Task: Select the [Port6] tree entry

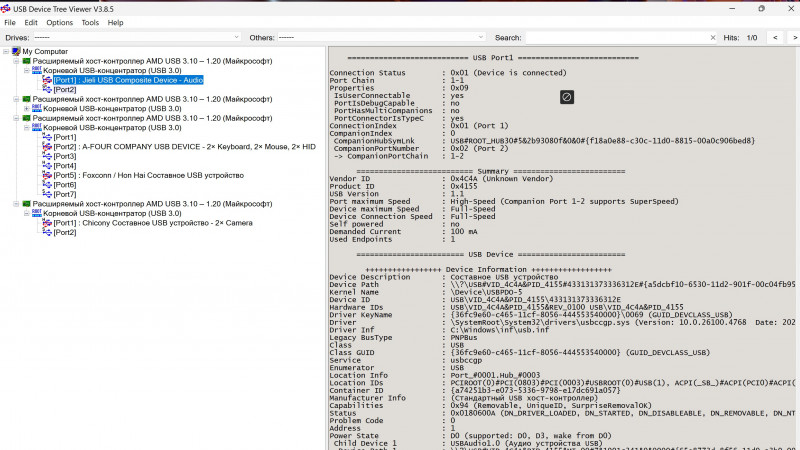Action: pos(65,185)
